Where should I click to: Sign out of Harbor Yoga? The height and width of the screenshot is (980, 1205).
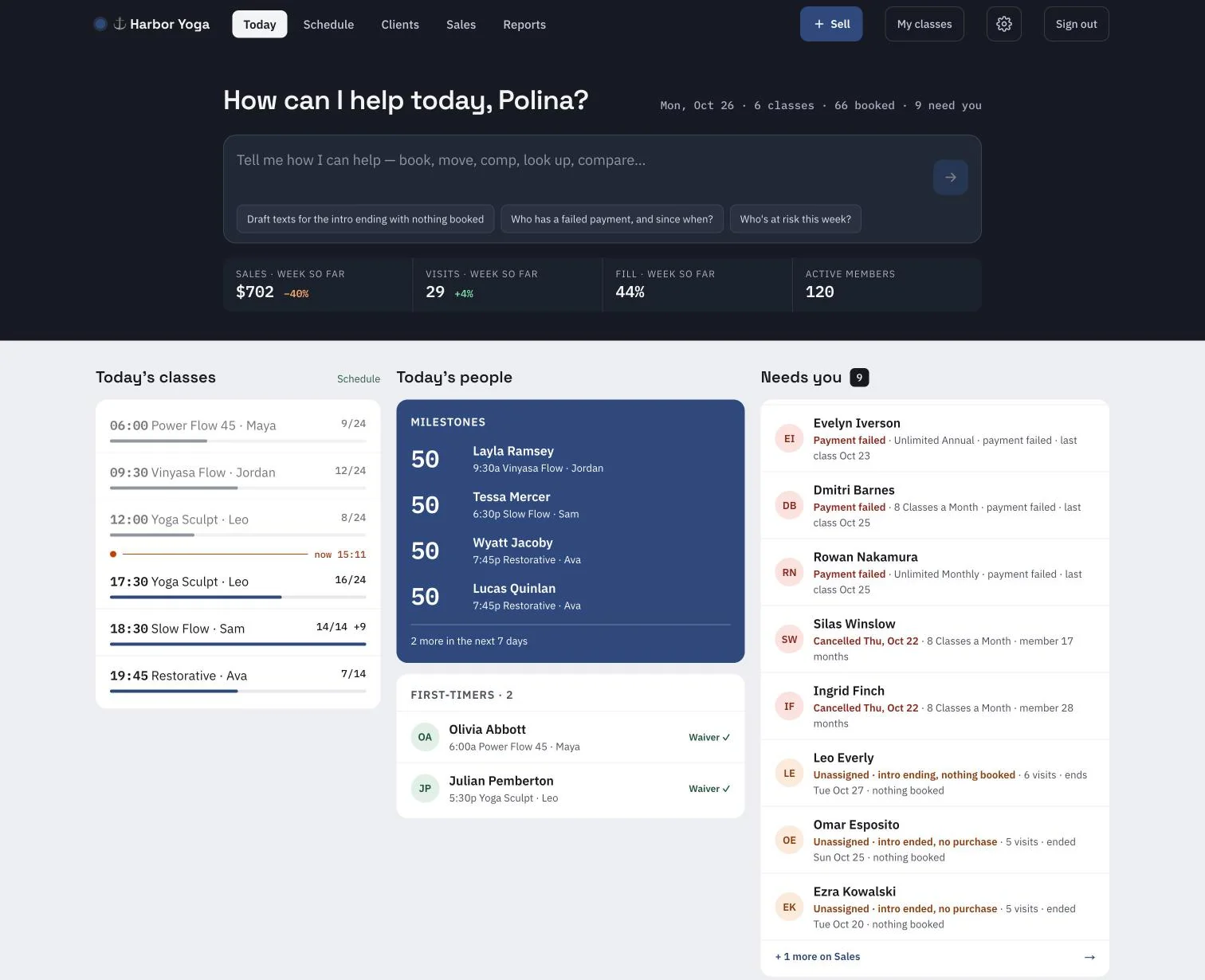[x=1076, y=24]
